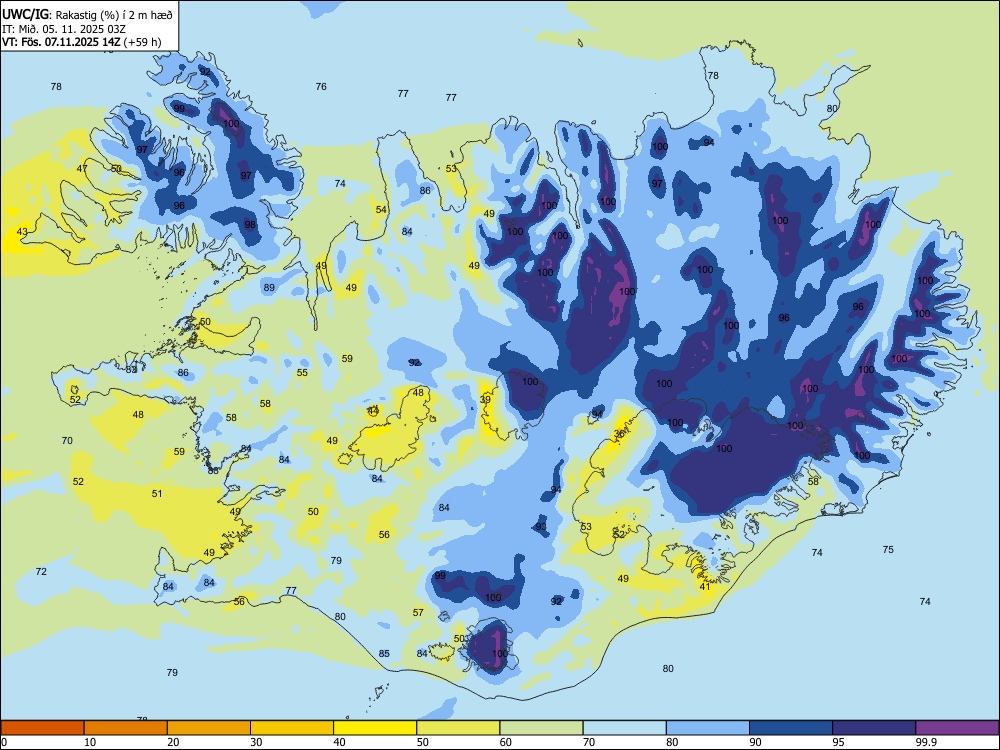Screen dimensions: 1000x750
Task: Click the map value '76' over the northern sea
Action: click(321, 87)
